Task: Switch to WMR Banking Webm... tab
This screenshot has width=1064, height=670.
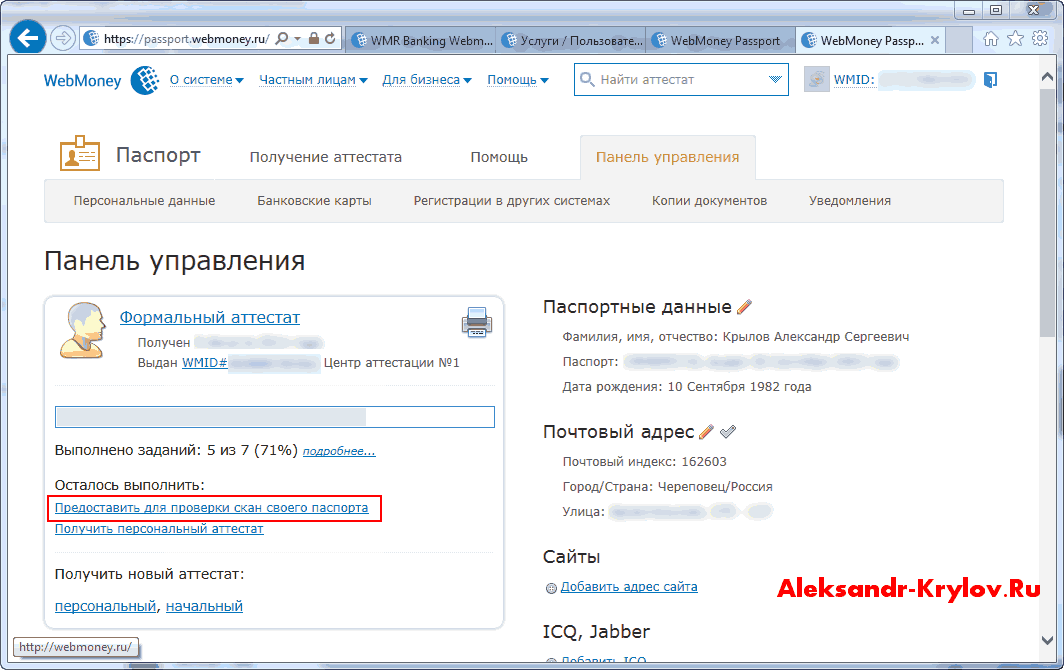Action: pos(421,40)
